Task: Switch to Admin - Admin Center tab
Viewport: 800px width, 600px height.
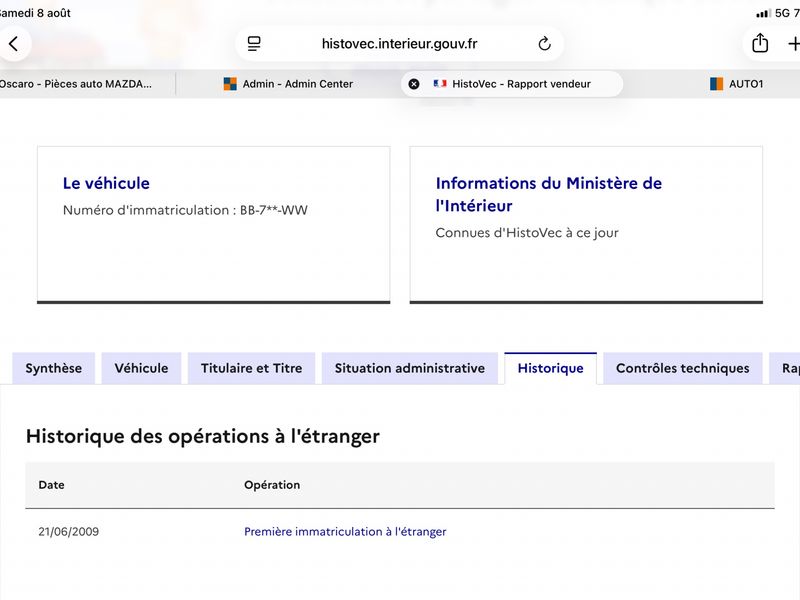Action: tap(288, 84)
